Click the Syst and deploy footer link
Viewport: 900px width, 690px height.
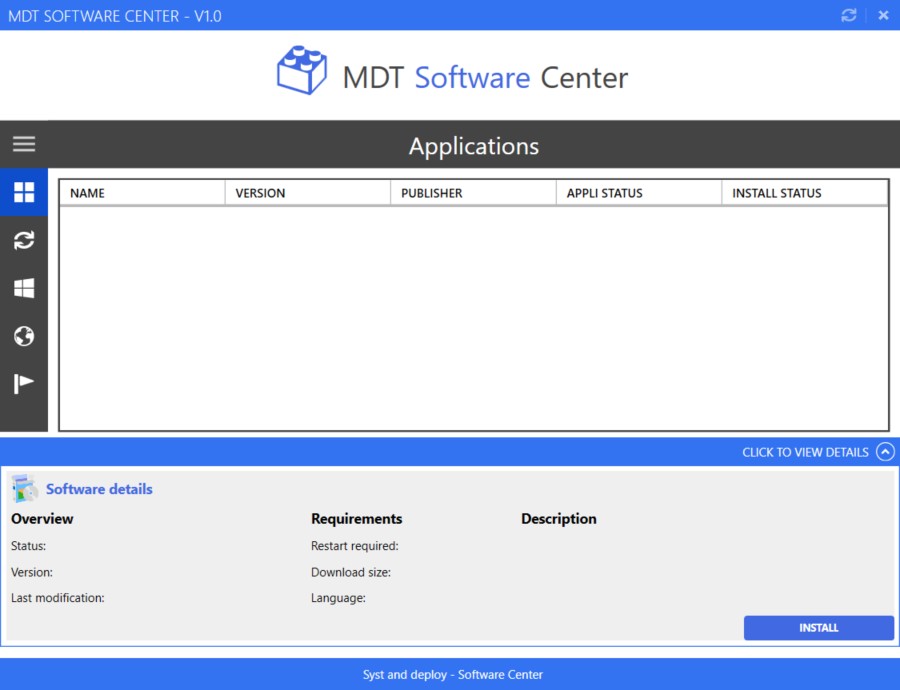coord(453,674)
